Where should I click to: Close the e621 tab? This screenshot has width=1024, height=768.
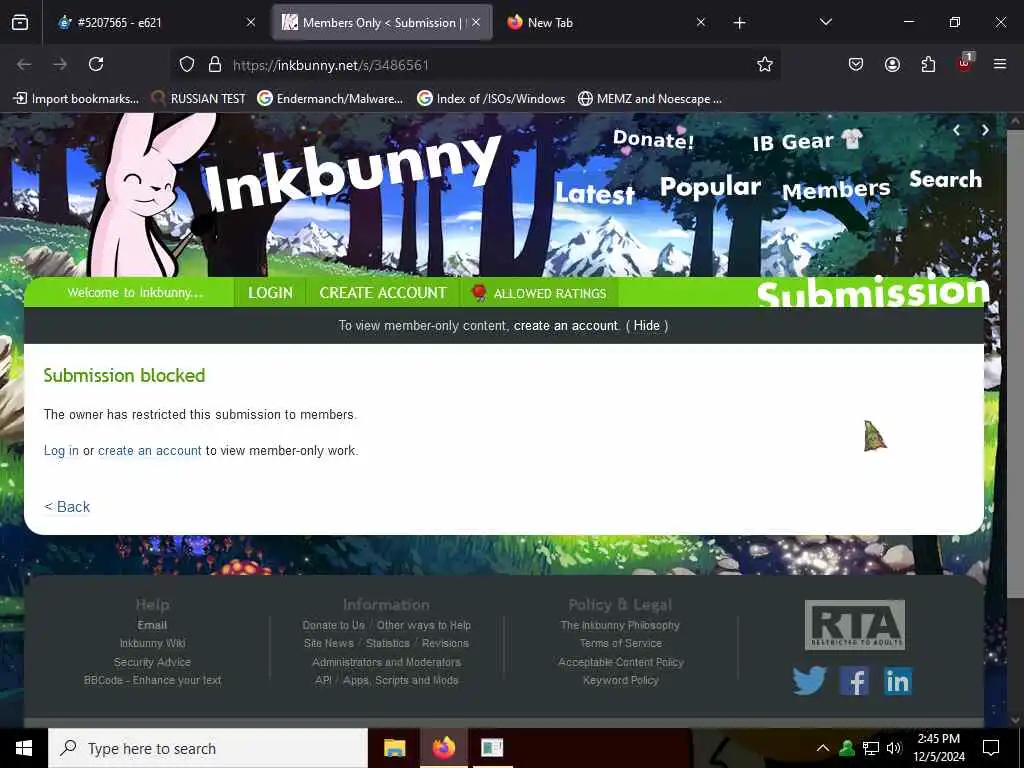click(251, 22)
